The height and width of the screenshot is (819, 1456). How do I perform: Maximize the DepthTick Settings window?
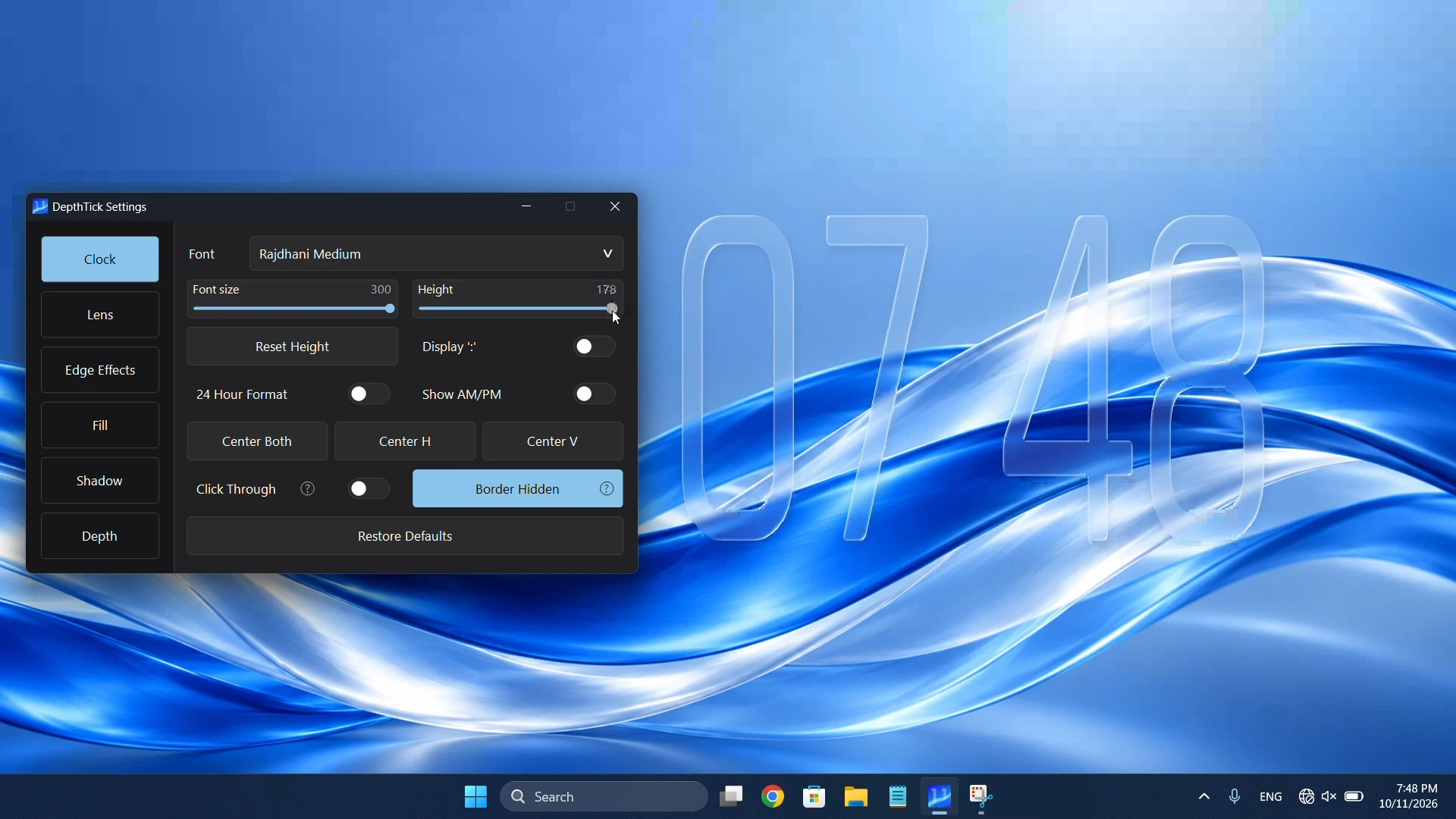point(572,206)
